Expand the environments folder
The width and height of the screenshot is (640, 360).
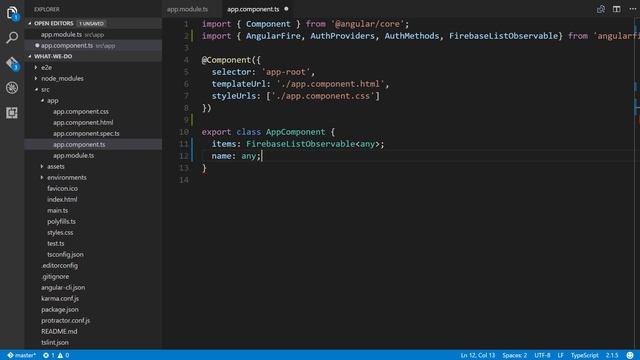click(x=67, y=178)
